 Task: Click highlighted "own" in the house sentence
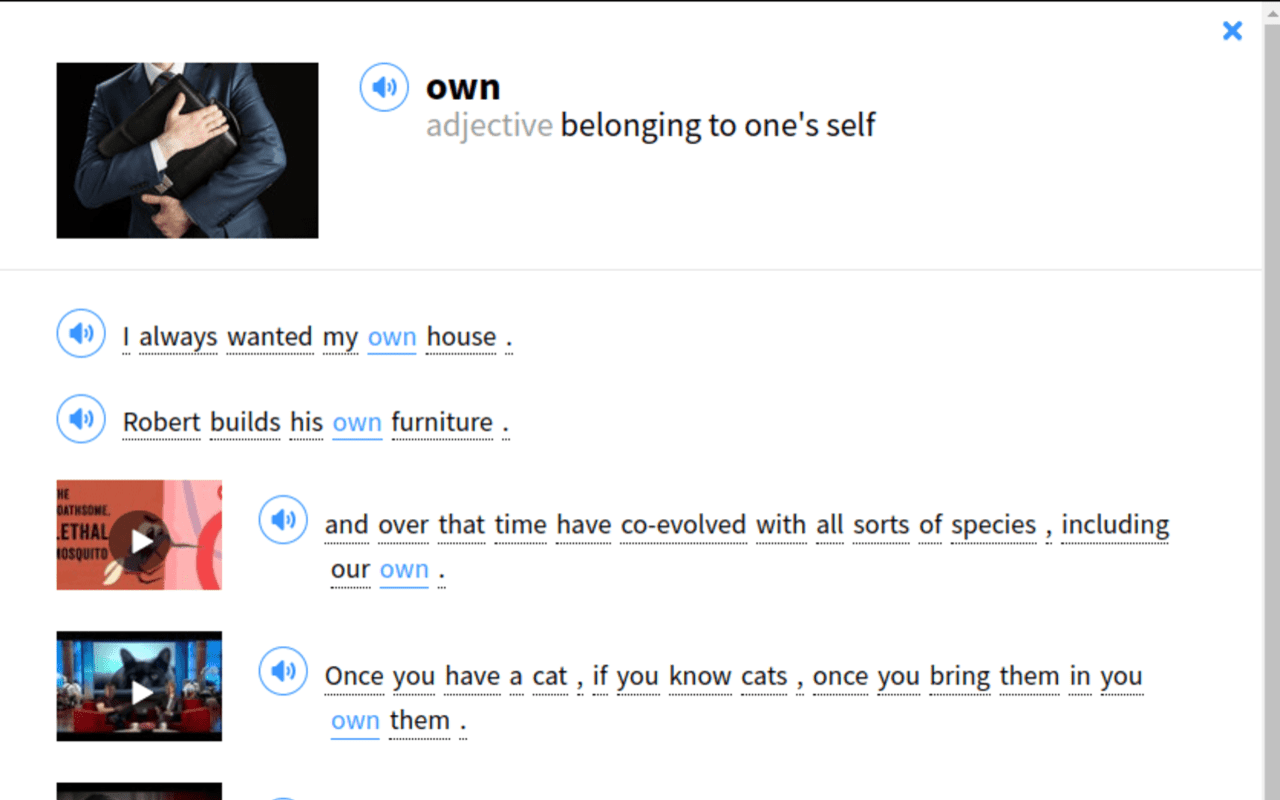392,338
